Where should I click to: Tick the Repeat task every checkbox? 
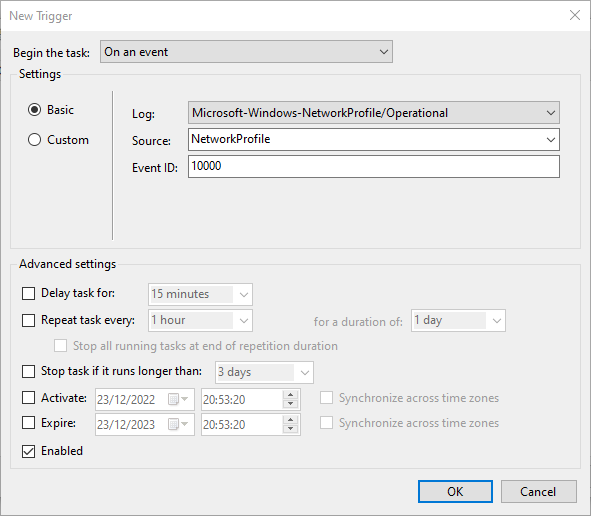28,320
